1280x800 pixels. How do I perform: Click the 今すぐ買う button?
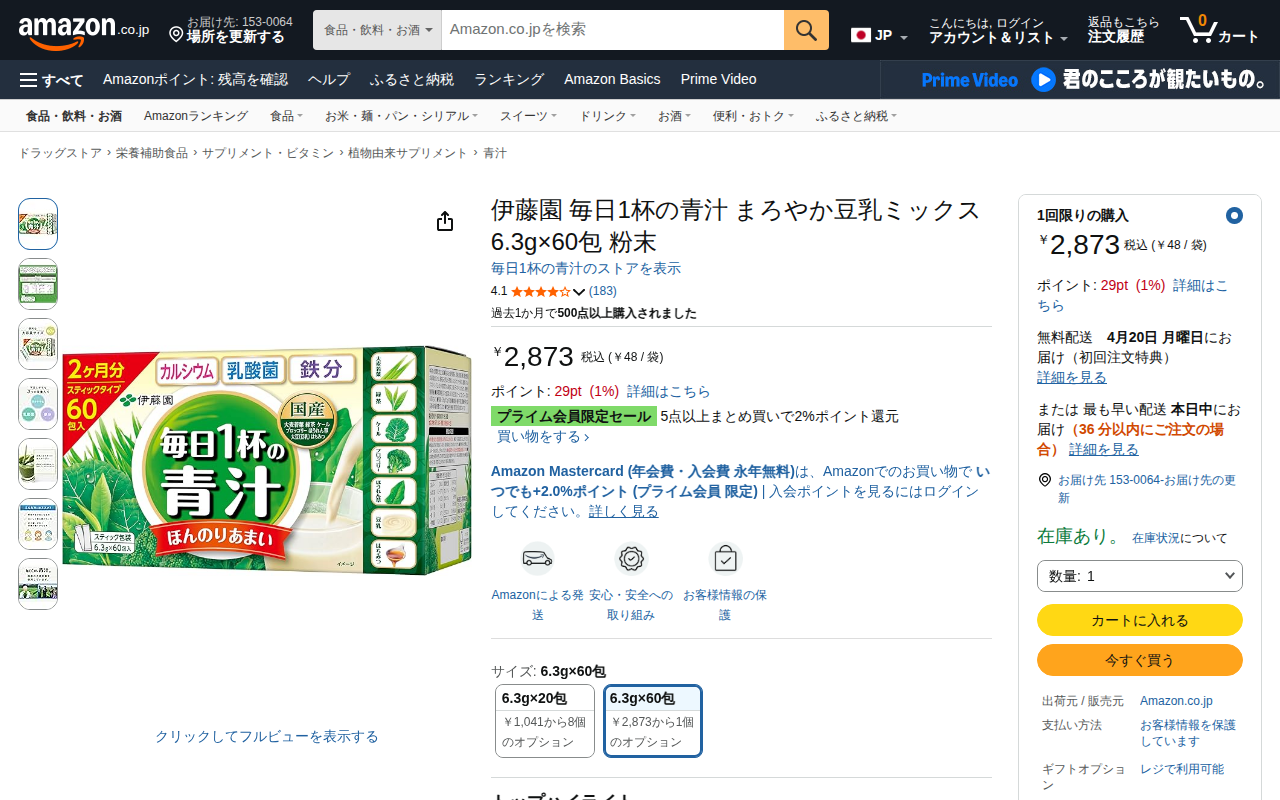[x=1140, y=660]
